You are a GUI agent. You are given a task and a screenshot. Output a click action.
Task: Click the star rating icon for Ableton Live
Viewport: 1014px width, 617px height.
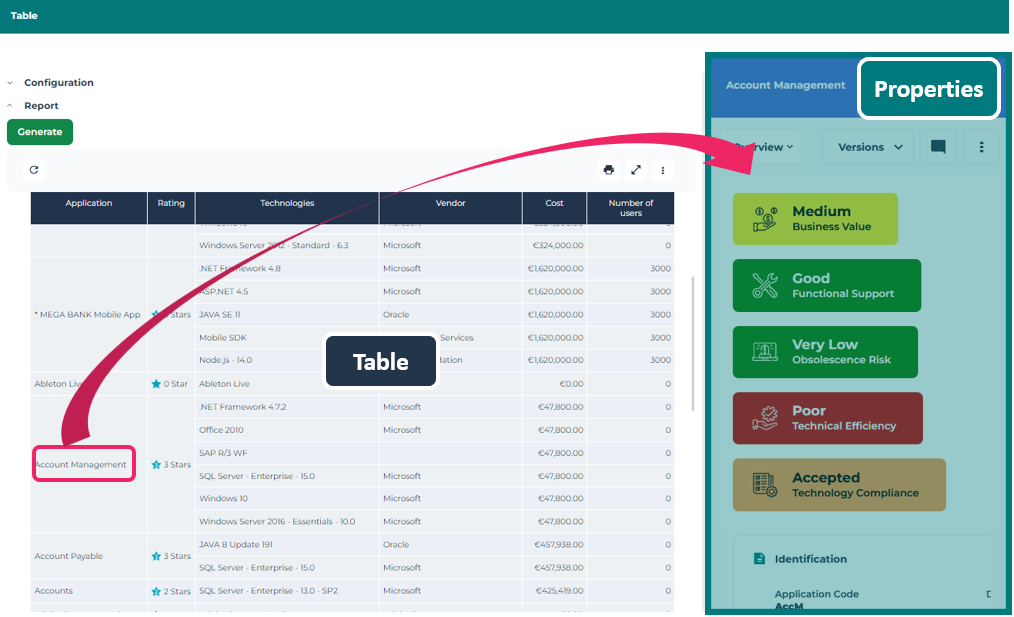tap(156, 384)
